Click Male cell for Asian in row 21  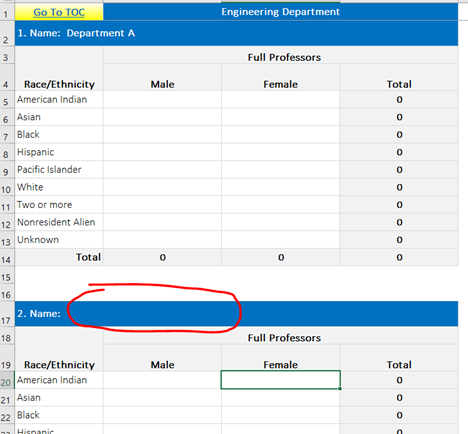[x=162, y=398]
